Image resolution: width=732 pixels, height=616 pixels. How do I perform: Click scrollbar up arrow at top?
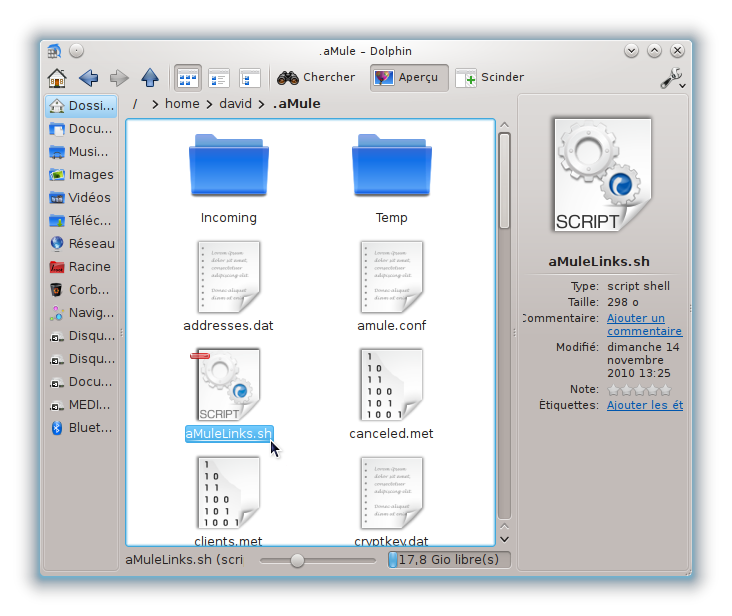click(504, 125)
